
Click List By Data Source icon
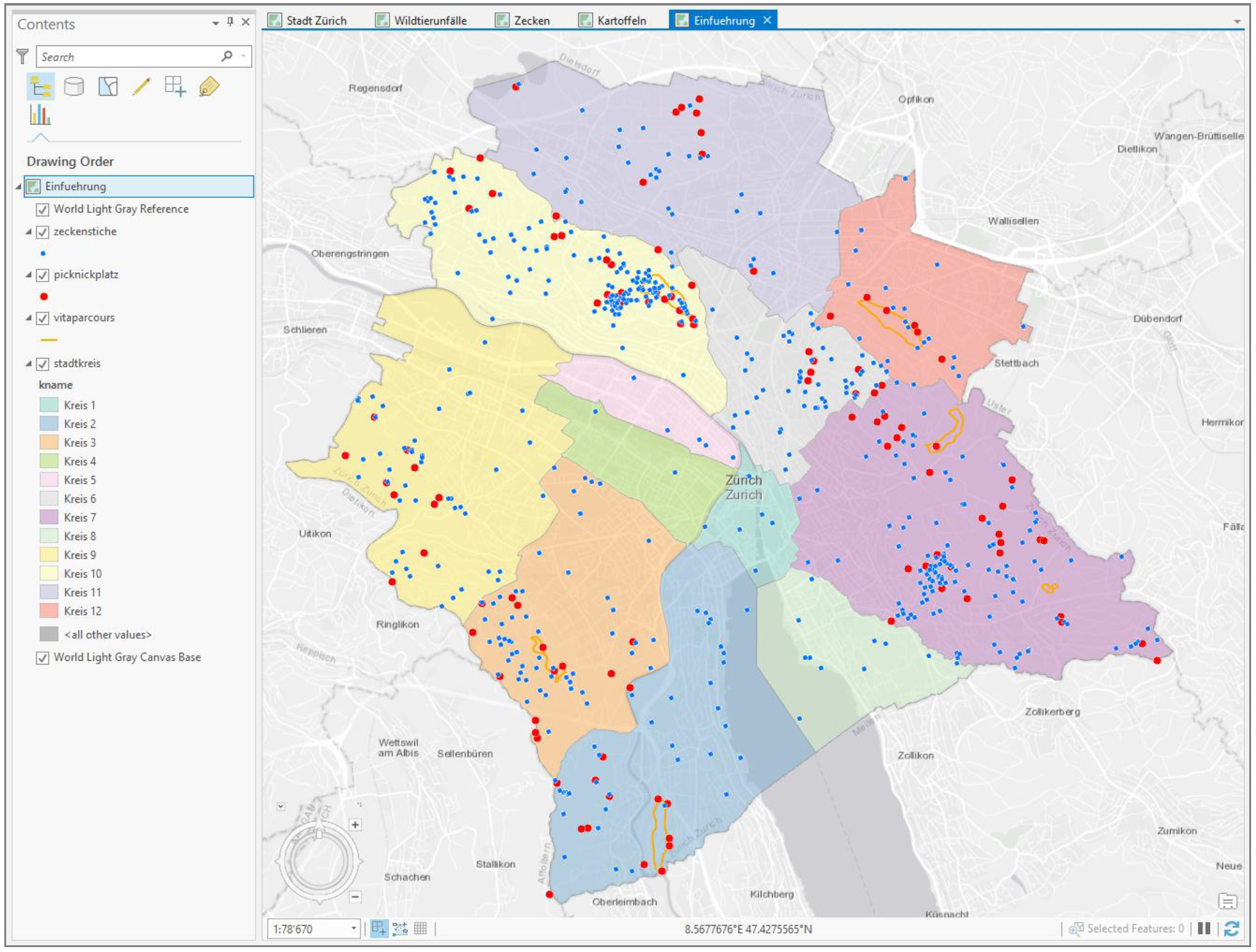pyautogui.click(x=74, y=86)
